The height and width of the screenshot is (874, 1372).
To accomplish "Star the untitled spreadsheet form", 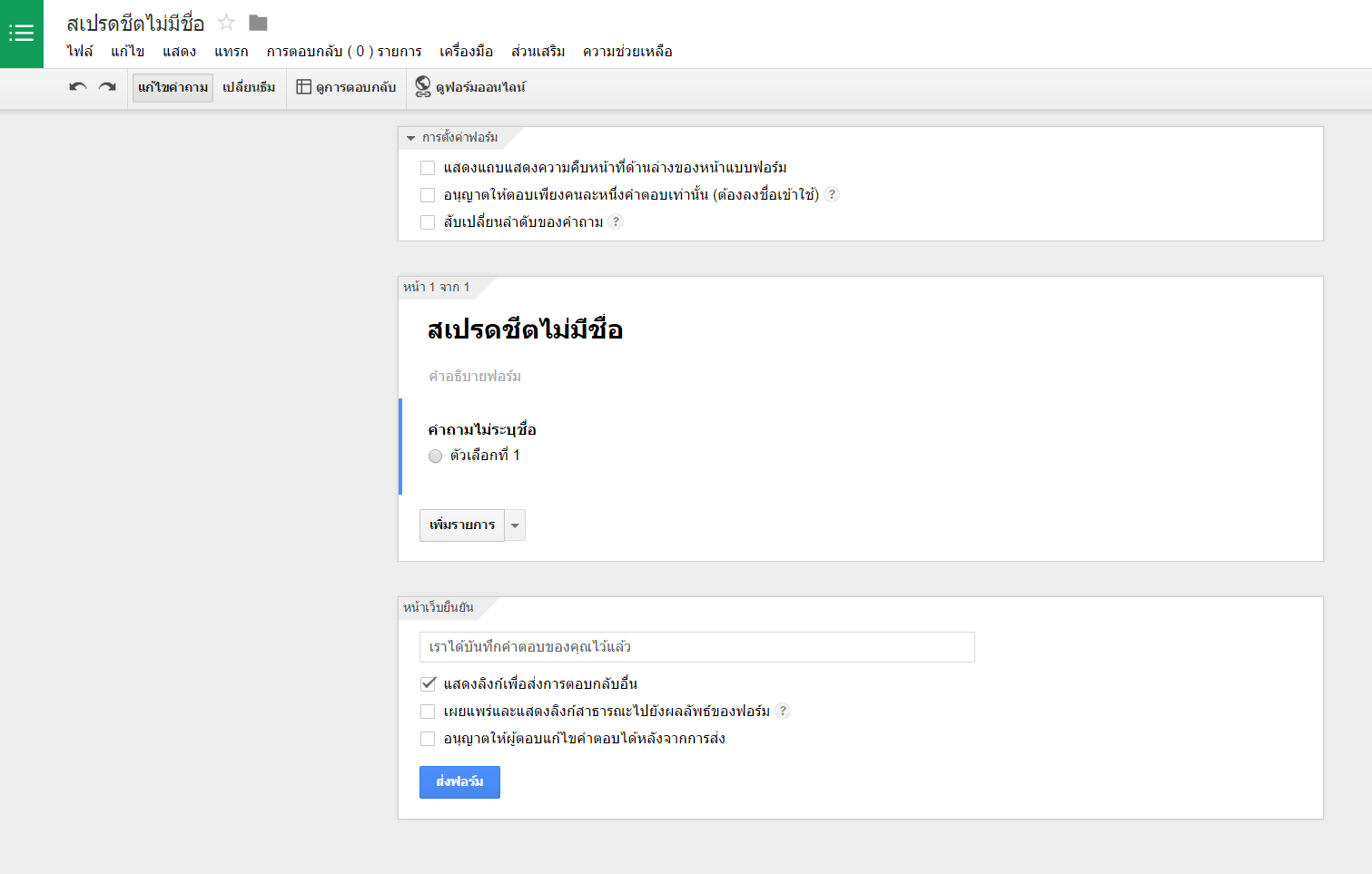I will [x=227, y=23].
